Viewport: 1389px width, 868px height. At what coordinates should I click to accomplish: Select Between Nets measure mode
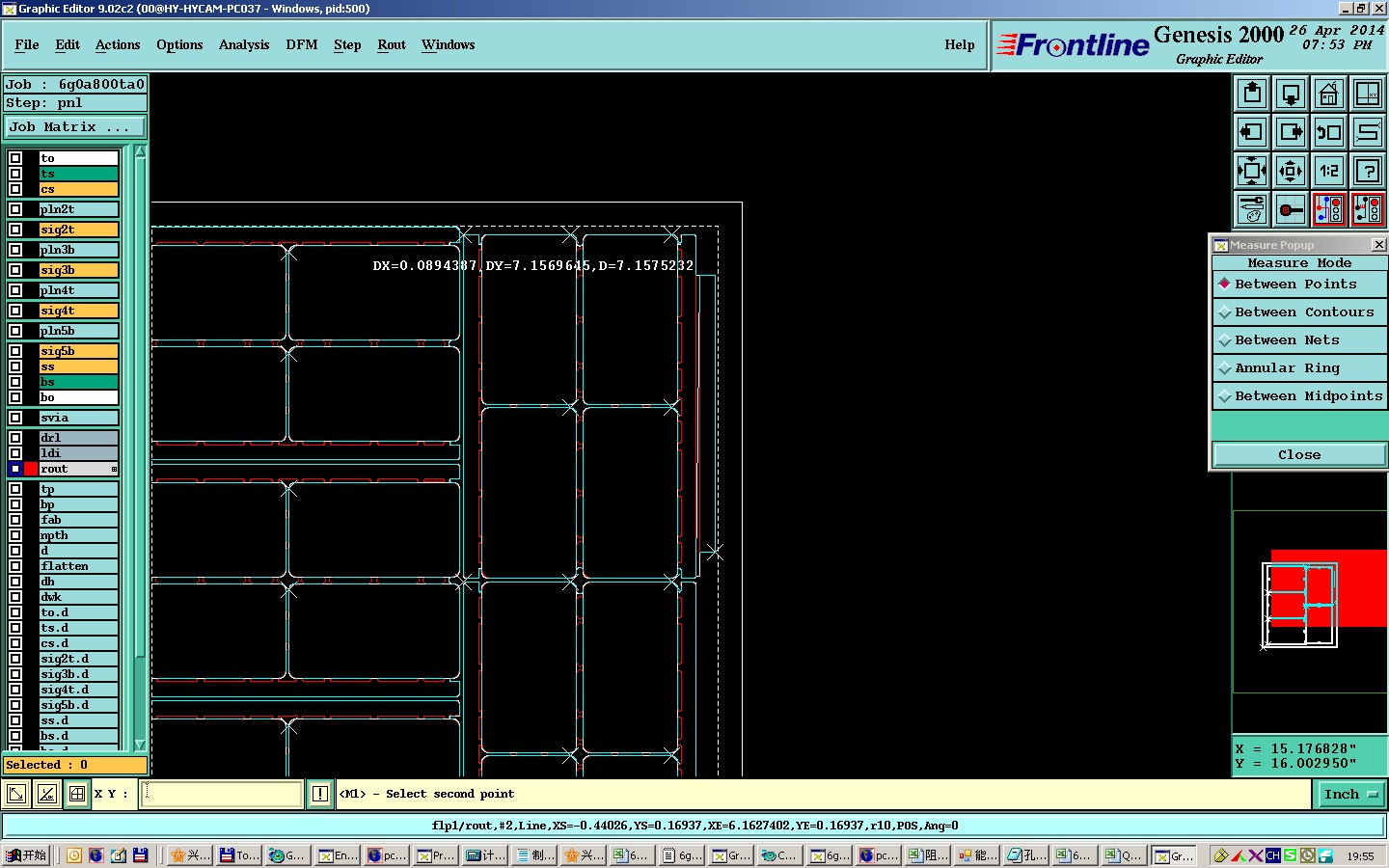click(1299, 339)
